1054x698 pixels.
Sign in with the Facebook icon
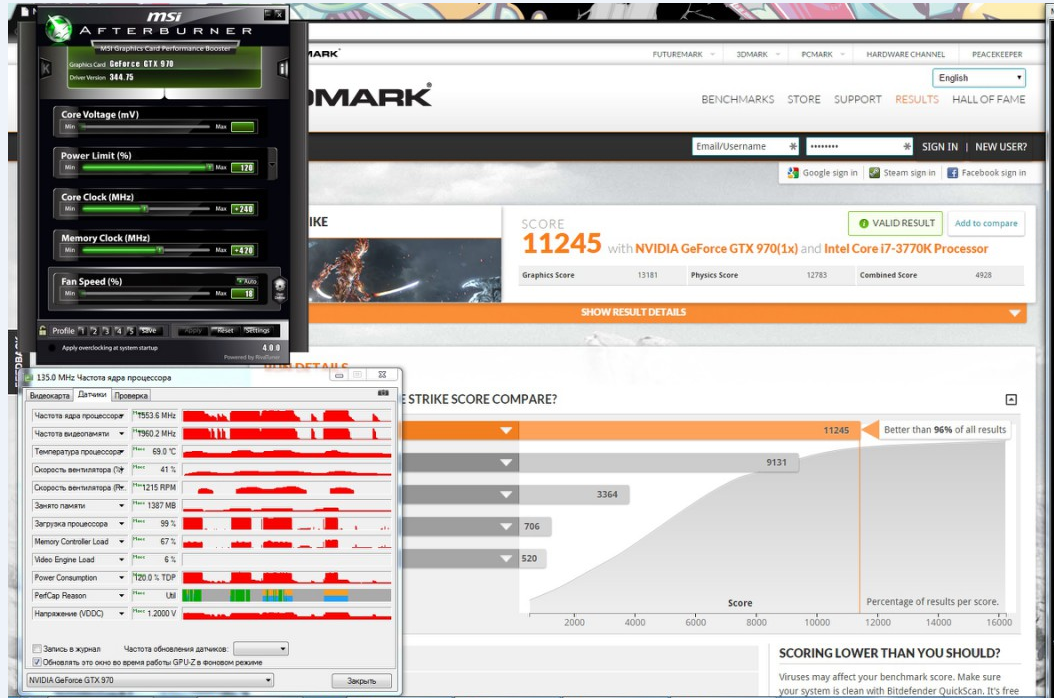click(x=952, y=173)
